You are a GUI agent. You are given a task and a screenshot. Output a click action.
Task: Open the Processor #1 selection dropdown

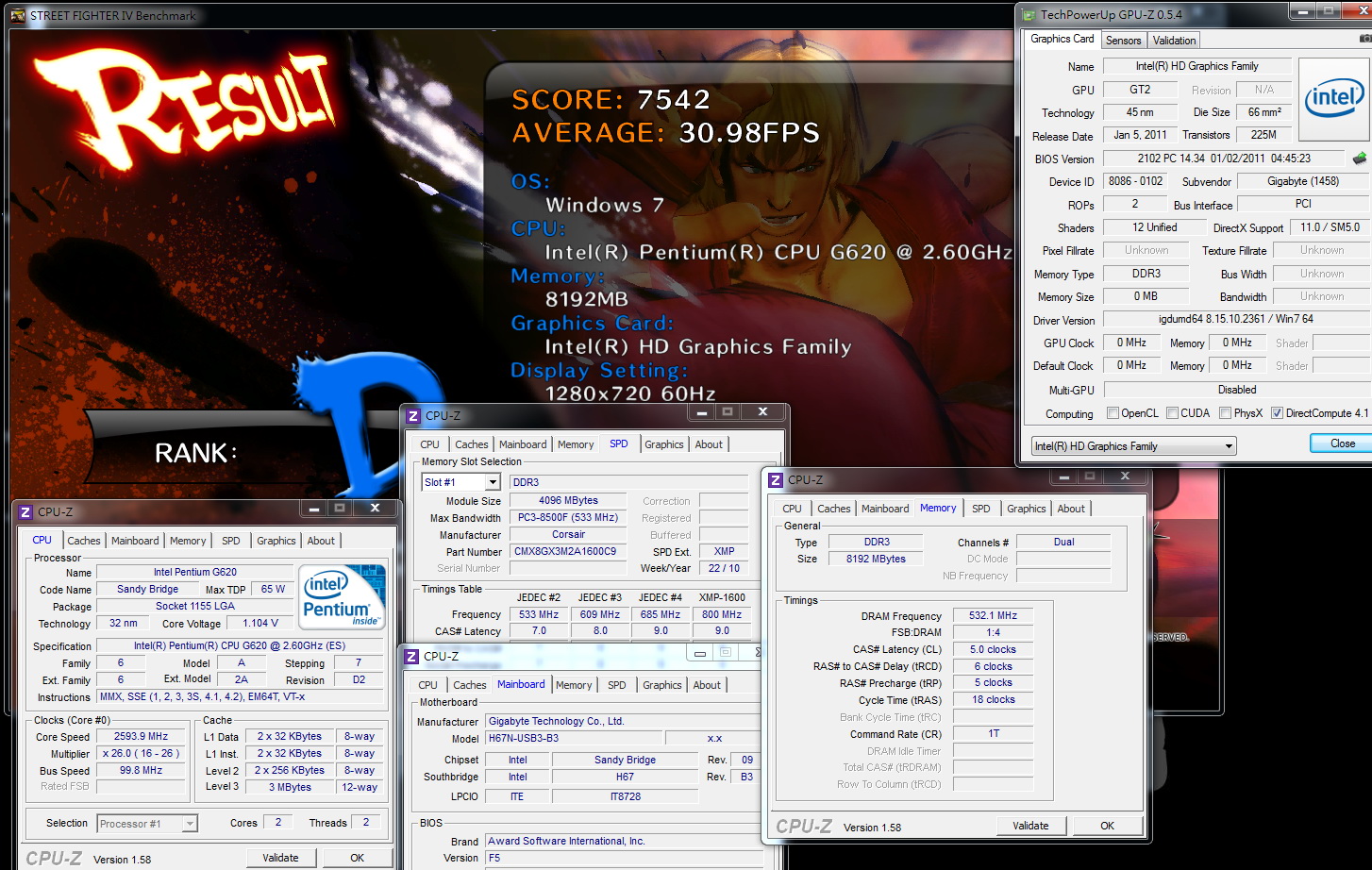[x=190, y=824]
